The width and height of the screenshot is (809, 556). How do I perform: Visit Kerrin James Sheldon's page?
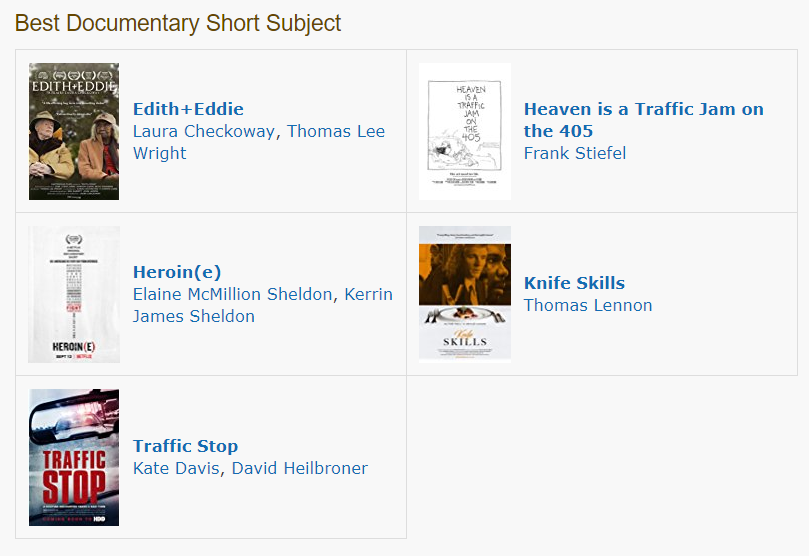pos(263,305)
